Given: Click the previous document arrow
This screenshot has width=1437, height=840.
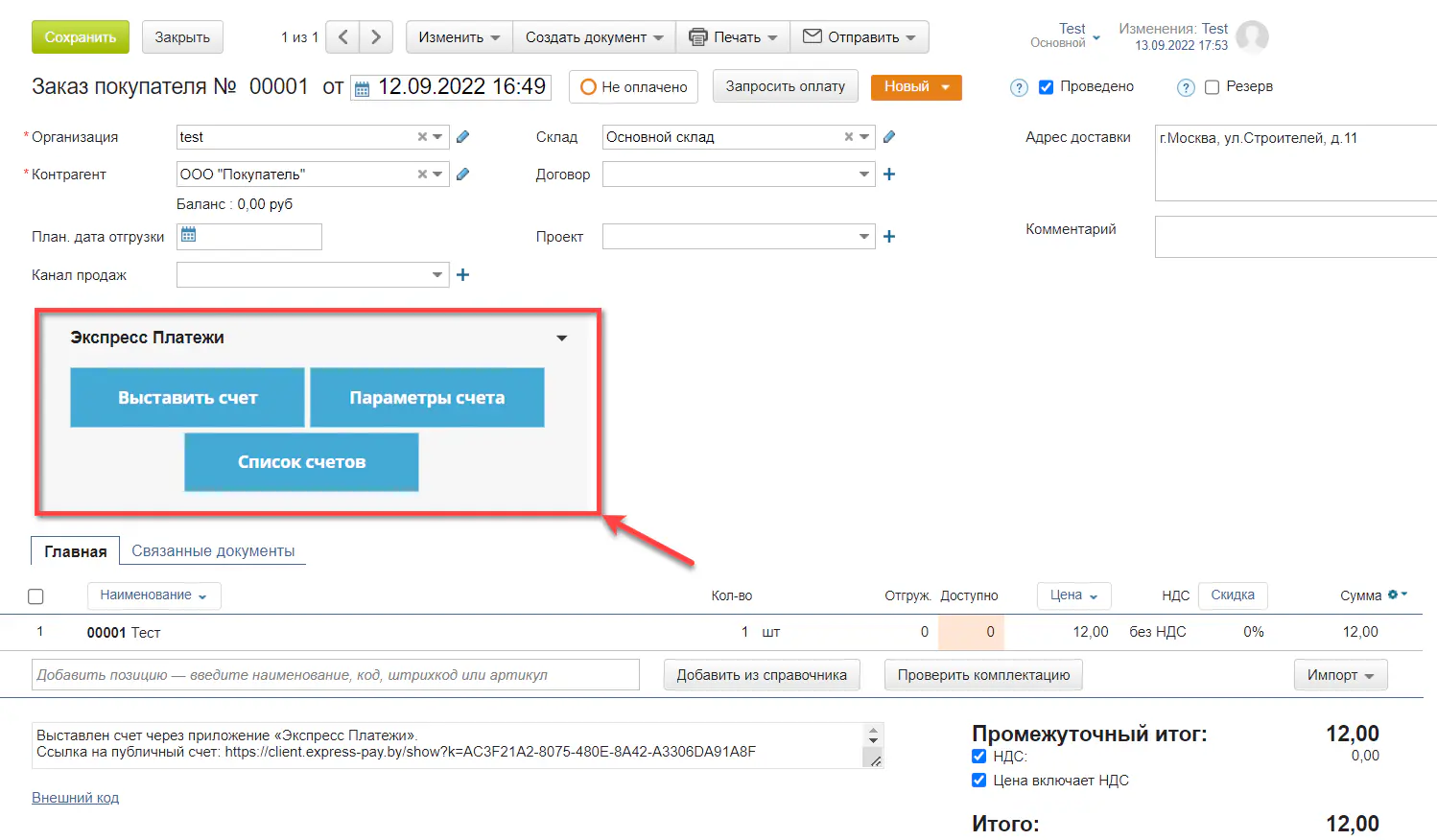Looking at the screenshot, I should [342, 37].
